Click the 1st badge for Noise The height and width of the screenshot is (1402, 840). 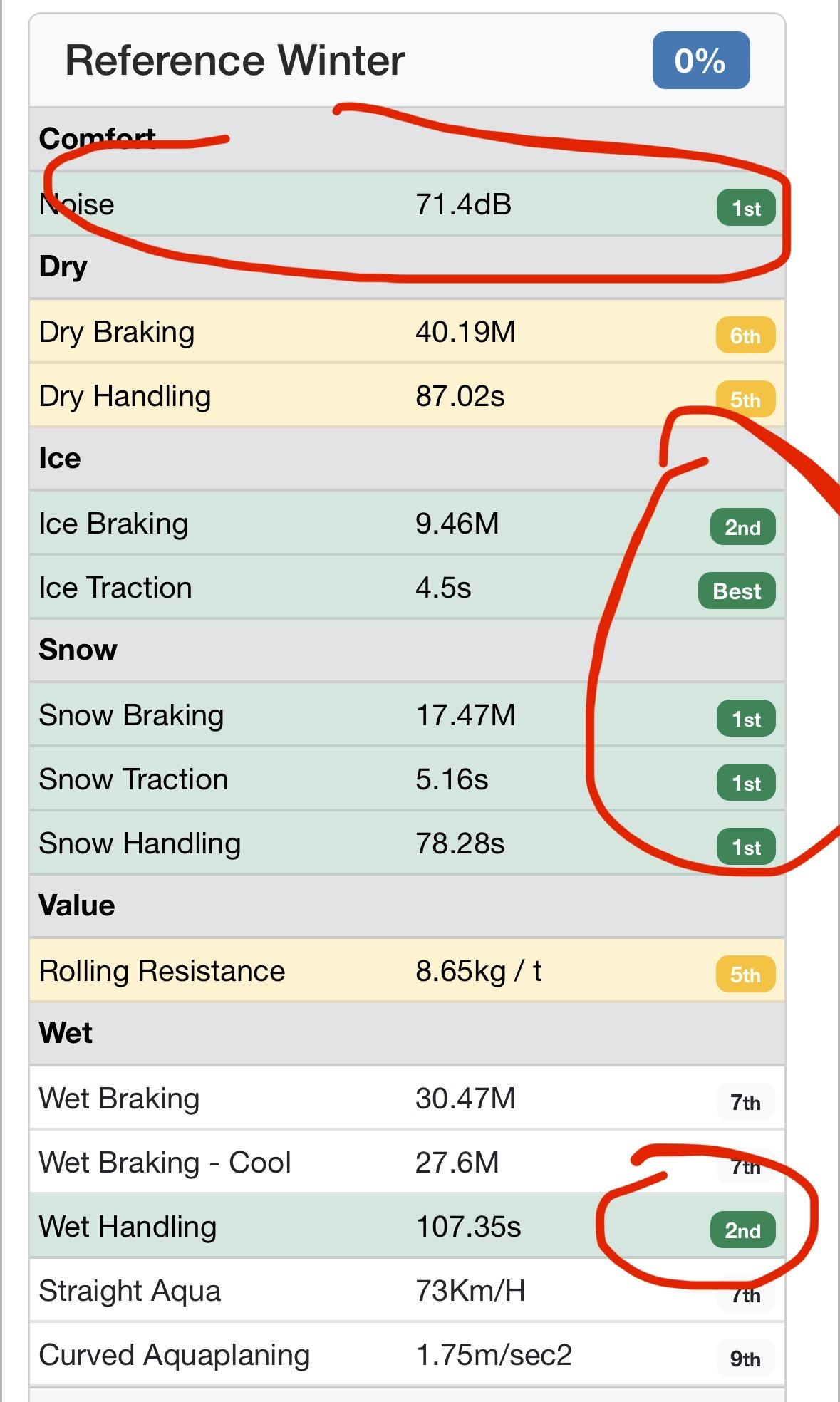(745, 208)
